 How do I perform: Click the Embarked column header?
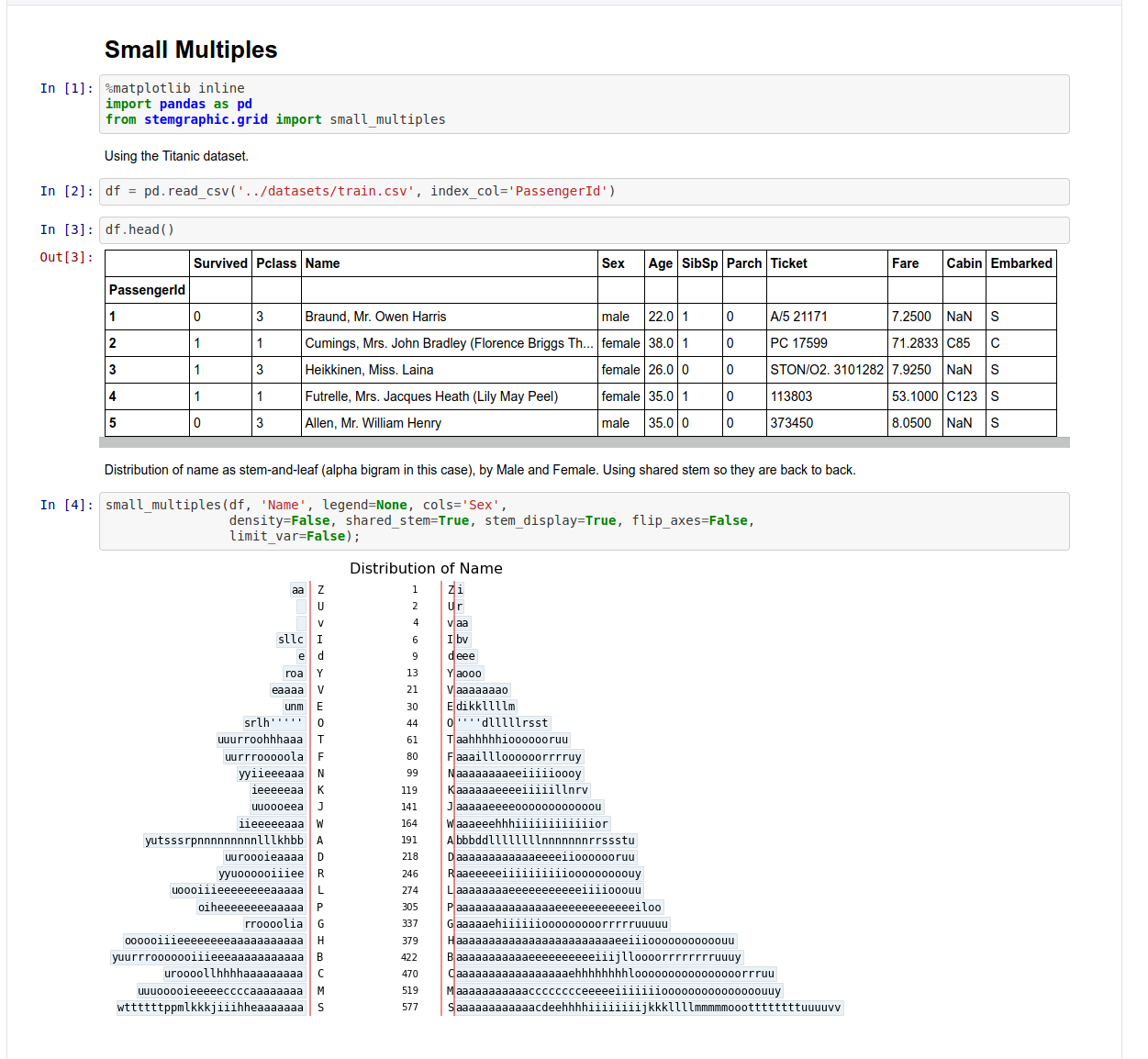1021,263
